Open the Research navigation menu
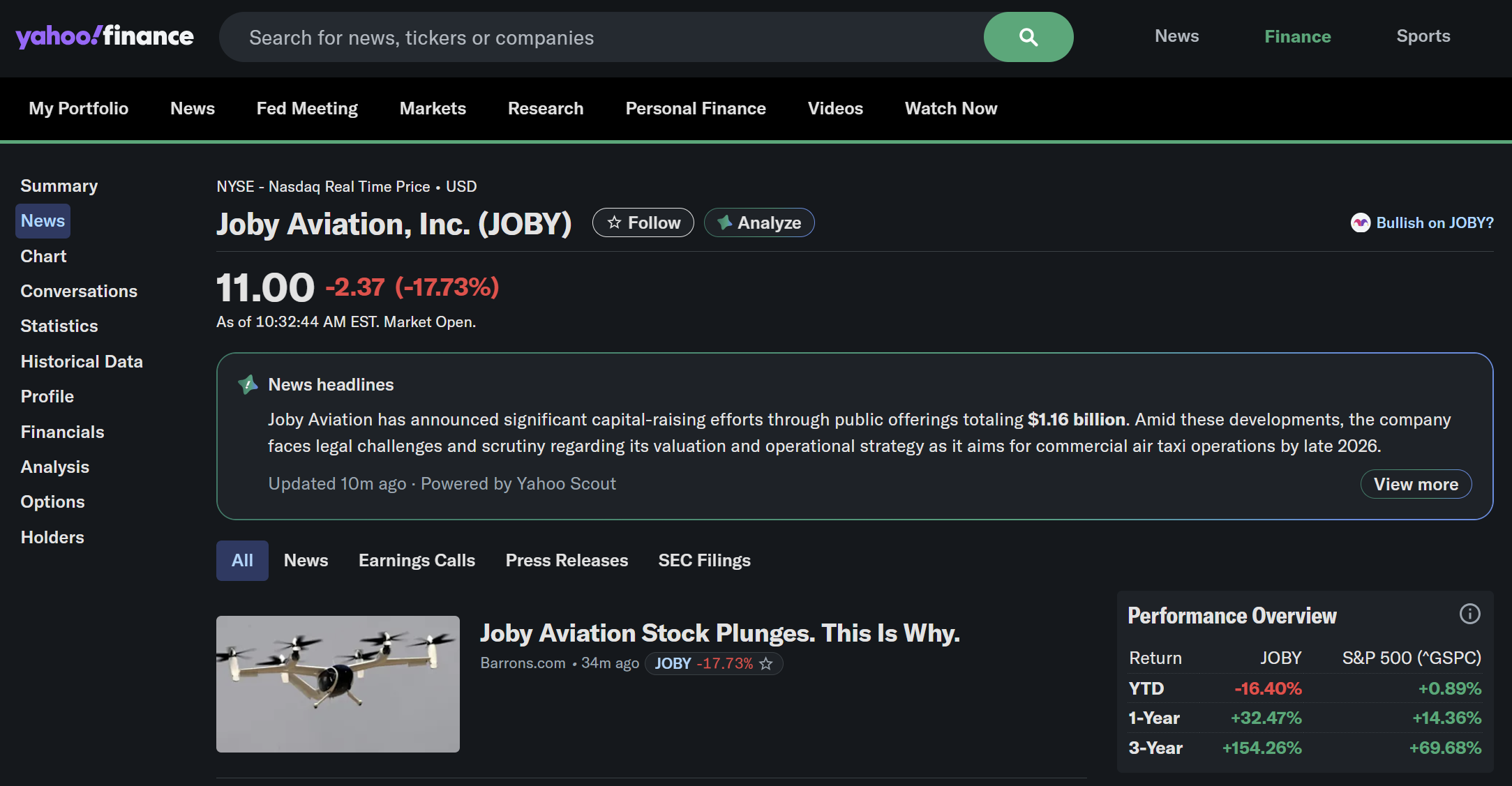Image resolution: width=1512 pixels, height=786 pixels. [x=545, y=108]
